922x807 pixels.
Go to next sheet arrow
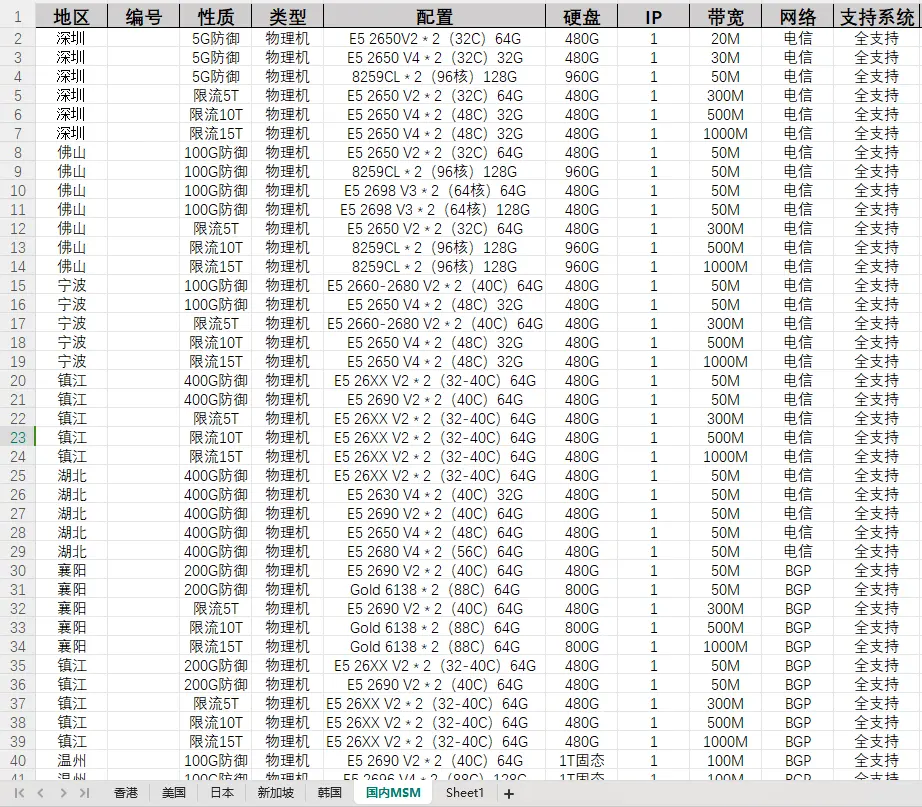tap(63, 793)
